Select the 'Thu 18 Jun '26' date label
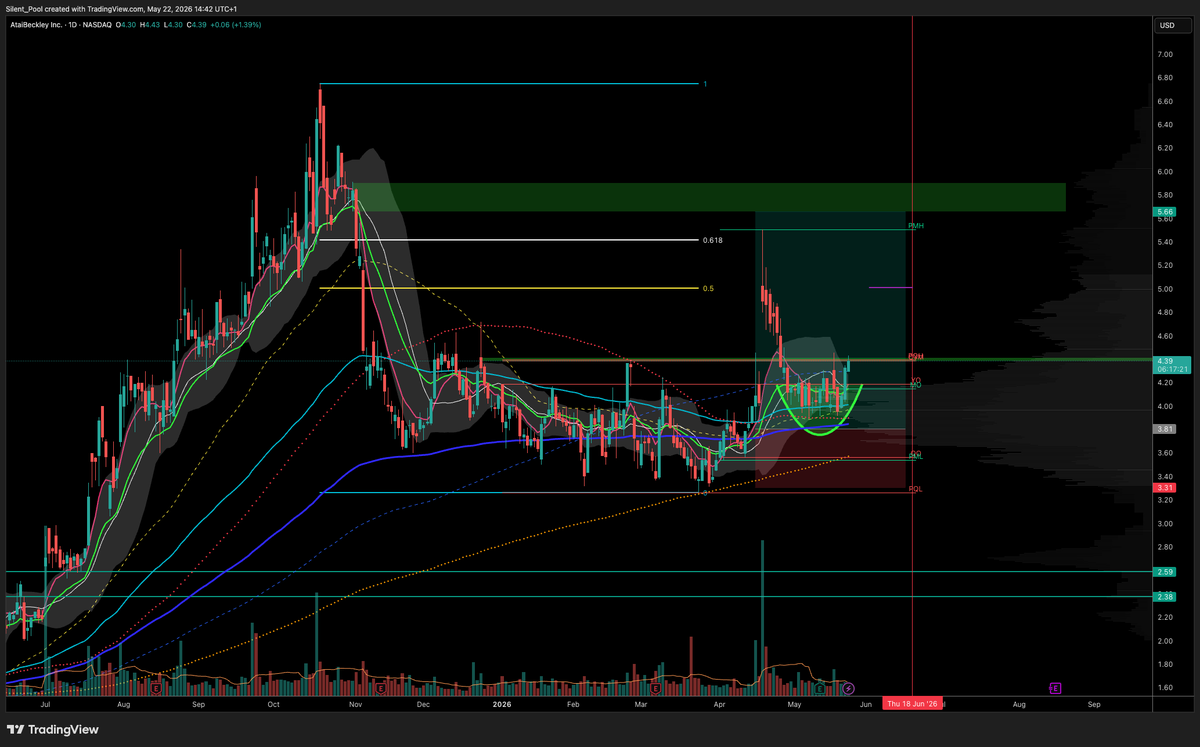This screenshot has height=747, width=1200. (912, 704)
